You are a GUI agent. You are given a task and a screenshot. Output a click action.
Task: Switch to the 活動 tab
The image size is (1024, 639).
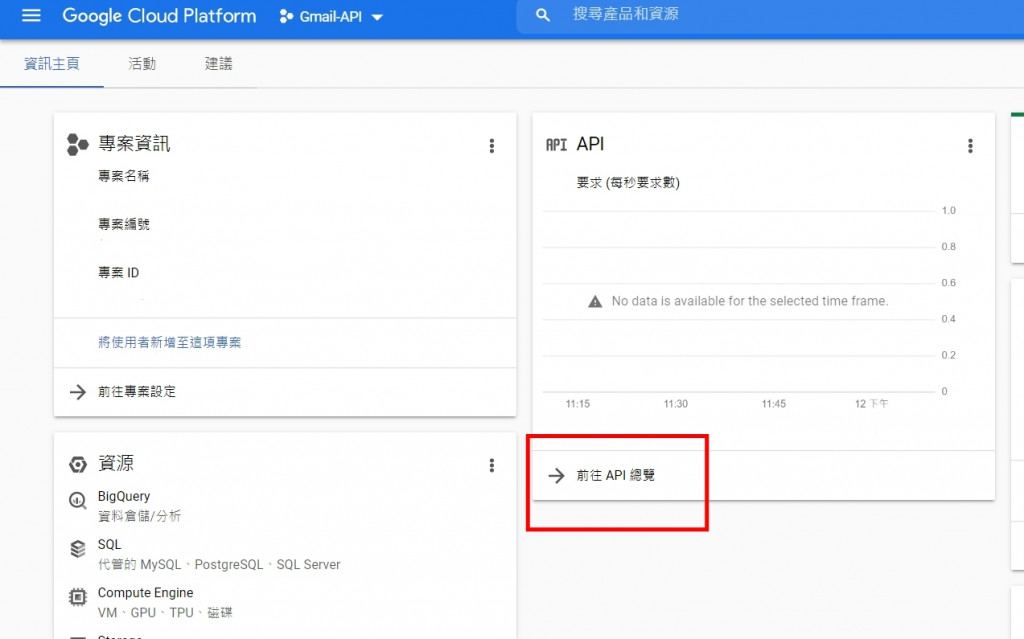142,63
